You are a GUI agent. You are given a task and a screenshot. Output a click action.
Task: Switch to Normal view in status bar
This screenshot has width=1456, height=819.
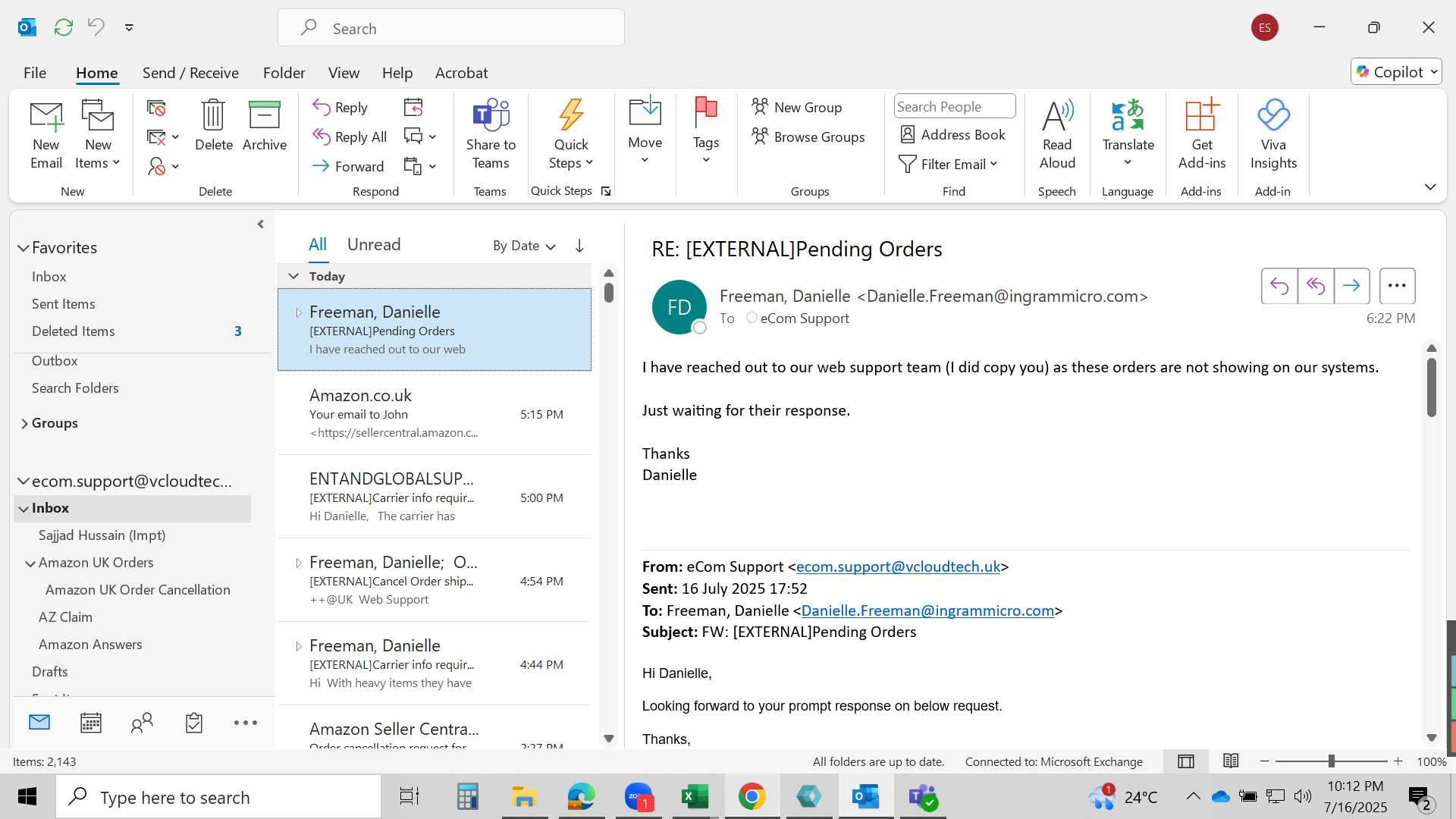pos(1186,761)
